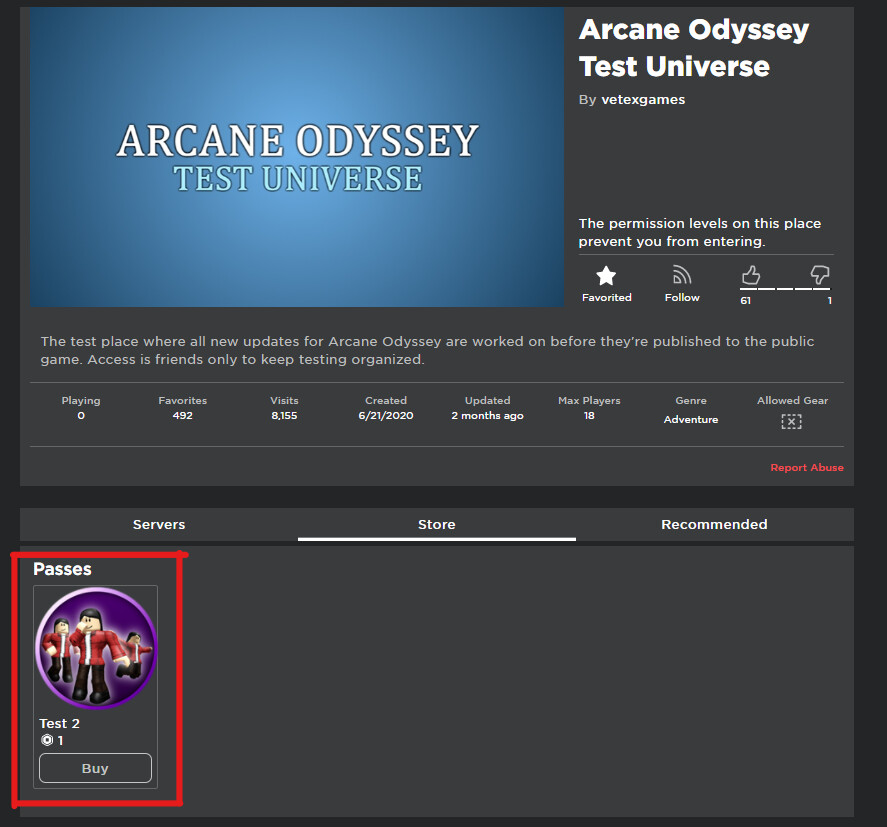Click the Allowed Gear icon
Image resolution: width=887 pixels, height=827 pixels.
click(x=791, y=421)
